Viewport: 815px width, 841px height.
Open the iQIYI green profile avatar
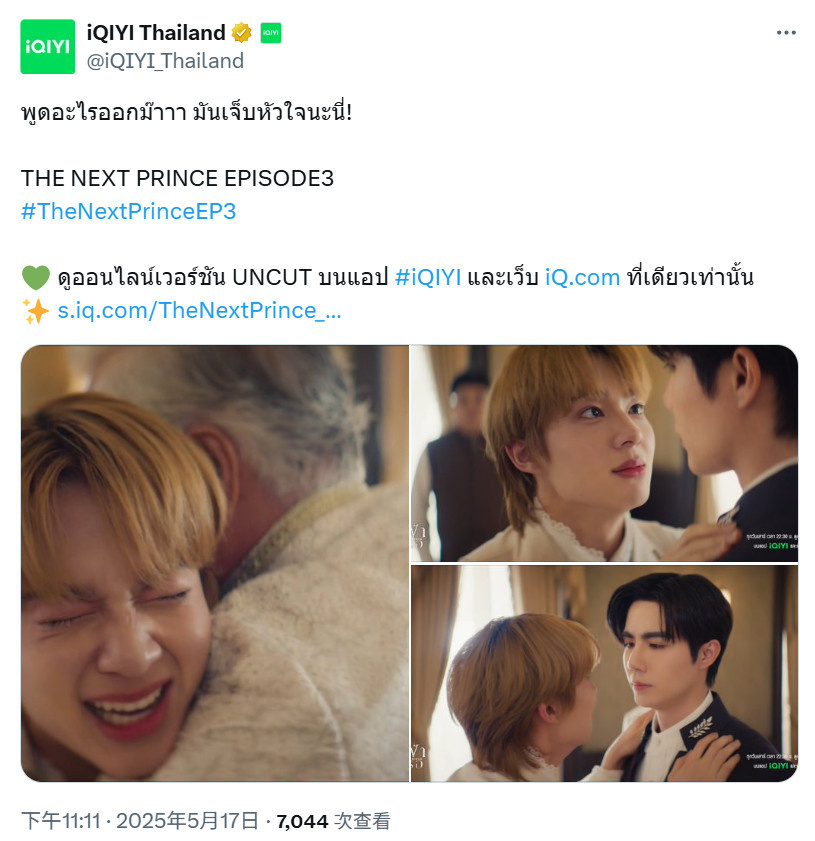click(x=48, y=47)
